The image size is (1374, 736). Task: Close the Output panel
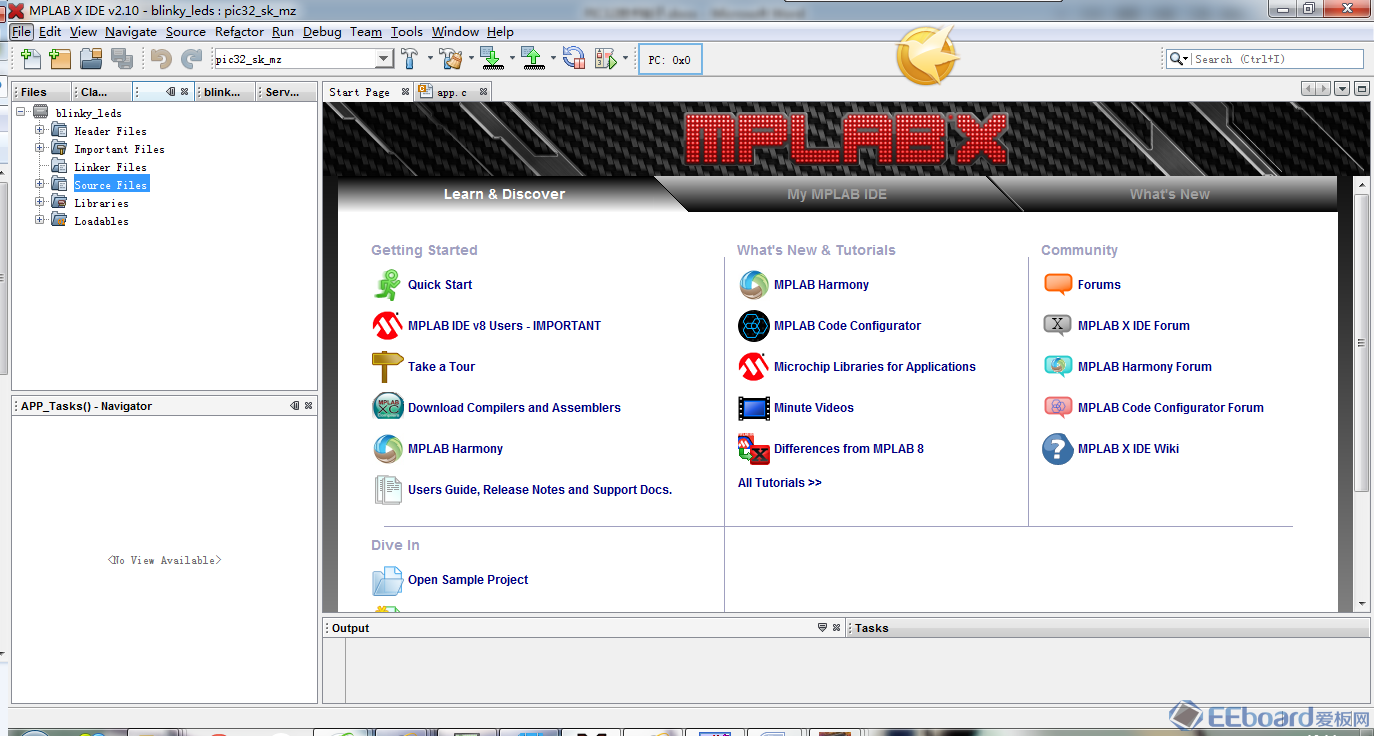836,628
